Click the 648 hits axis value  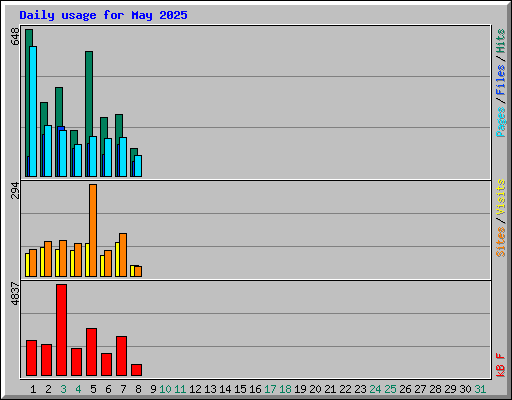pyautogui.click(x=15, y=37)
